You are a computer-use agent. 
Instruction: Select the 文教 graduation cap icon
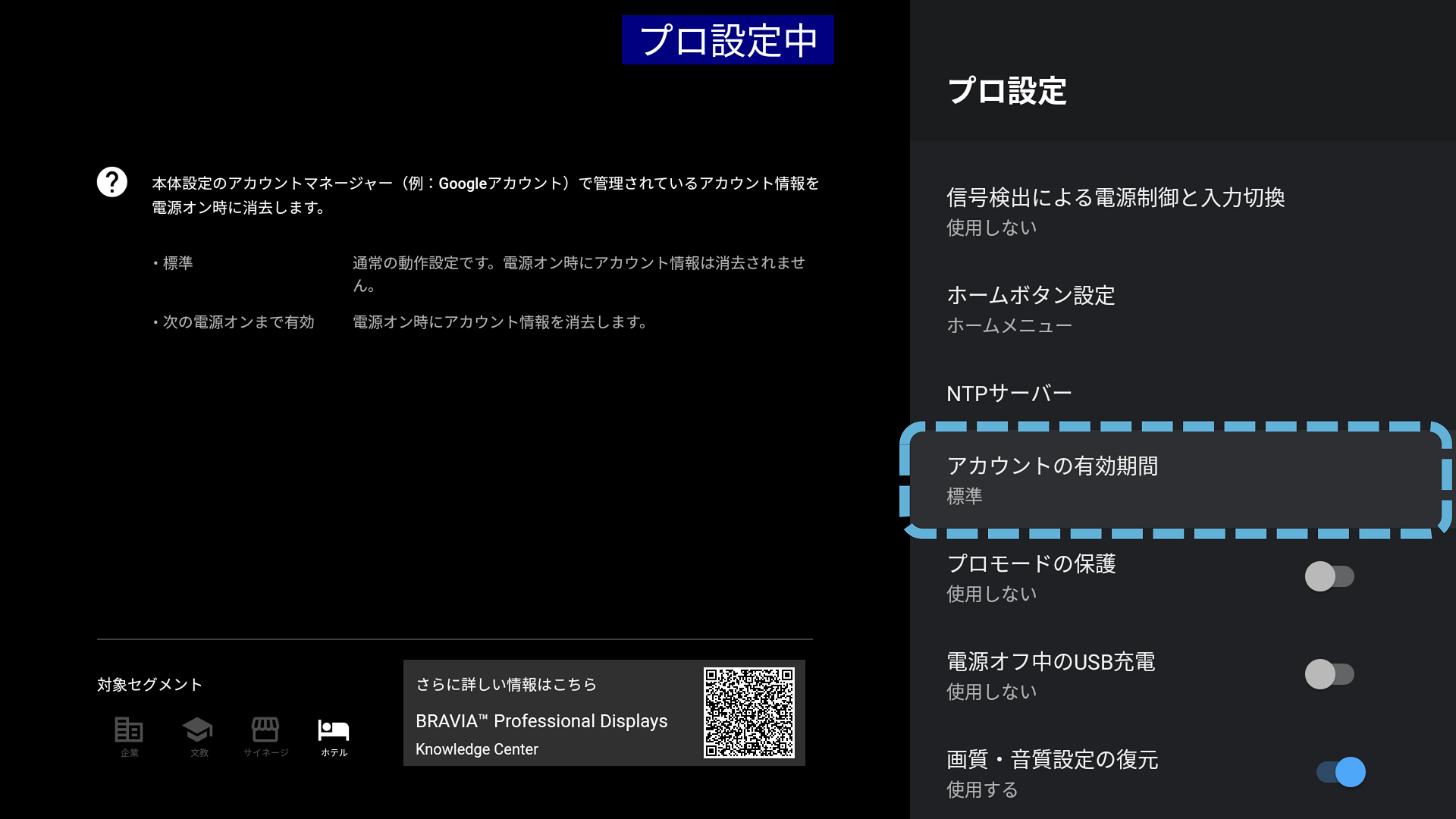click(x=198, y=730)
